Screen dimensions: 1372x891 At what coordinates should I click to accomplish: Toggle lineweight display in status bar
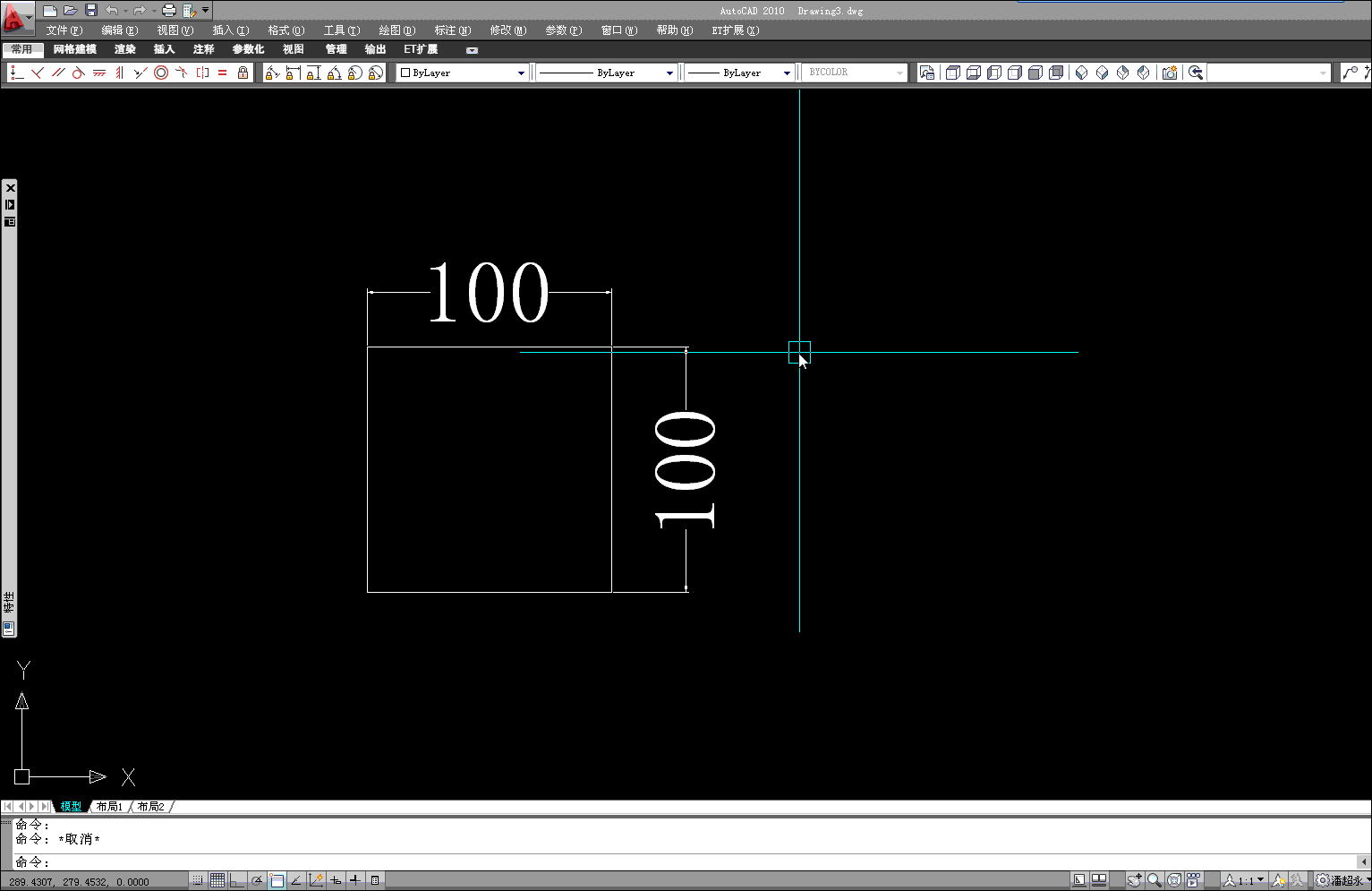pyautogui.click(x=355, y=880)
